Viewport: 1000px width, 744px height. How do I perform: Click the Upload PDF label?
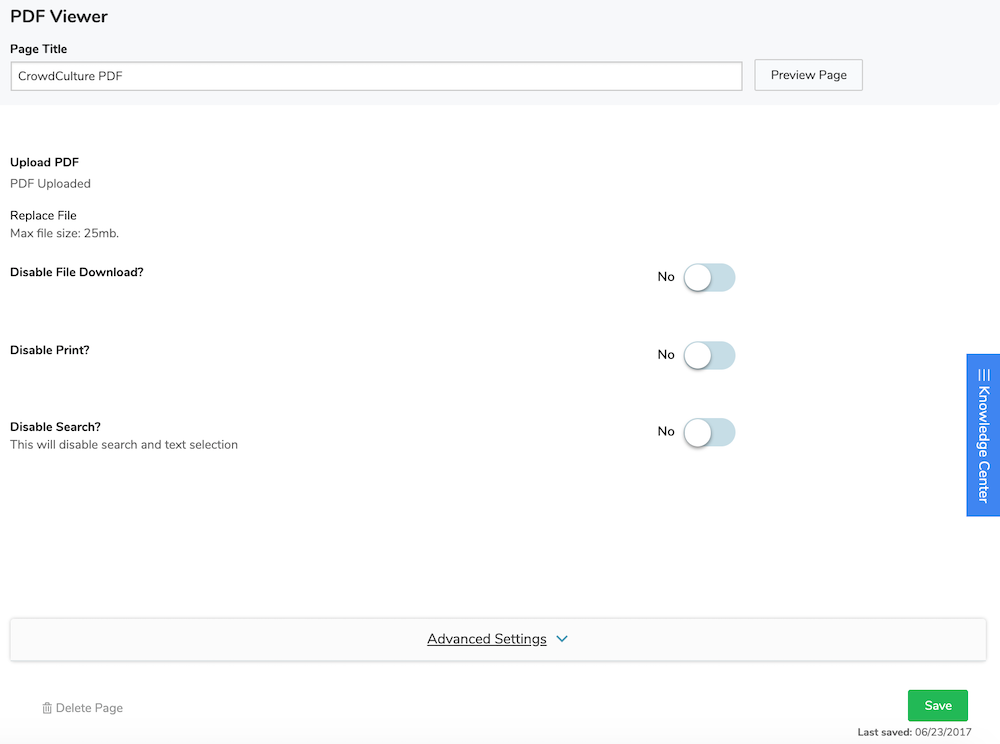(x=45, y=163)
